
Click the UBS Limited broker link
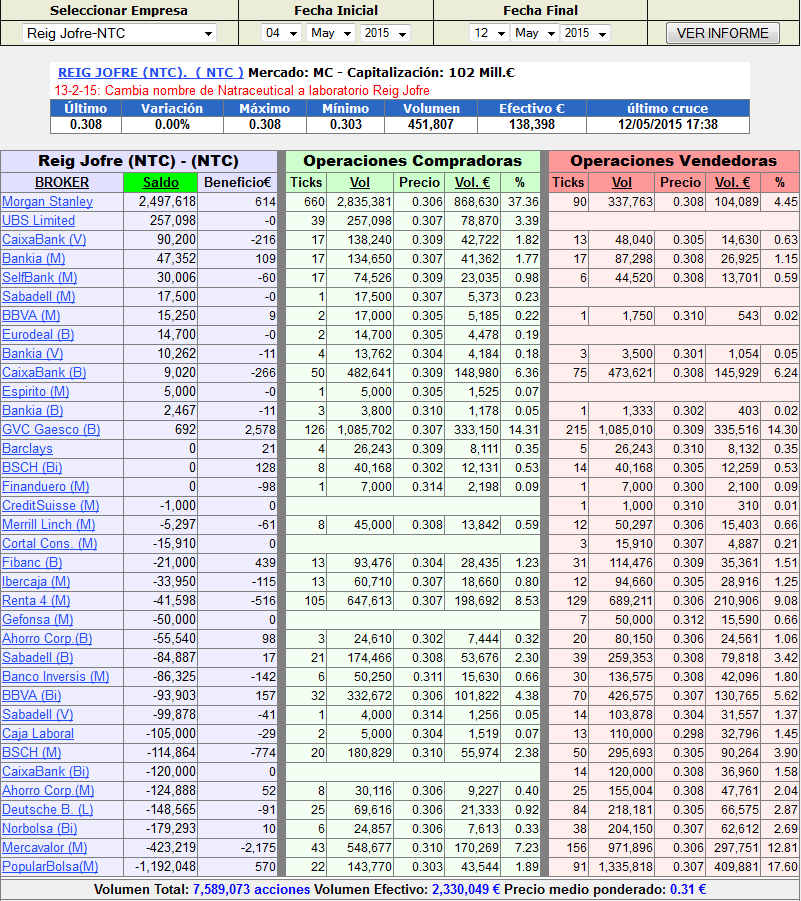[x=38, y=220]
